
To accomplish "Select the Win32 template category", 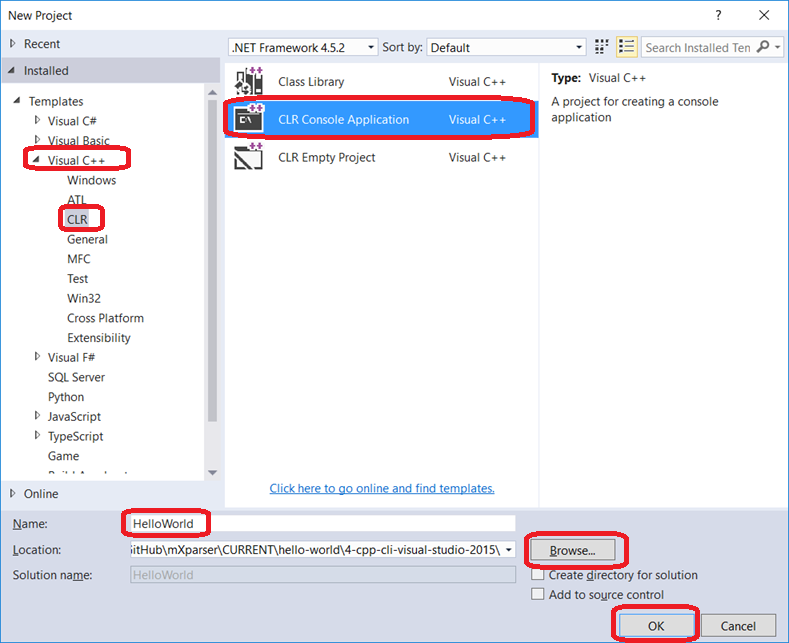I will tap(84, 298).
